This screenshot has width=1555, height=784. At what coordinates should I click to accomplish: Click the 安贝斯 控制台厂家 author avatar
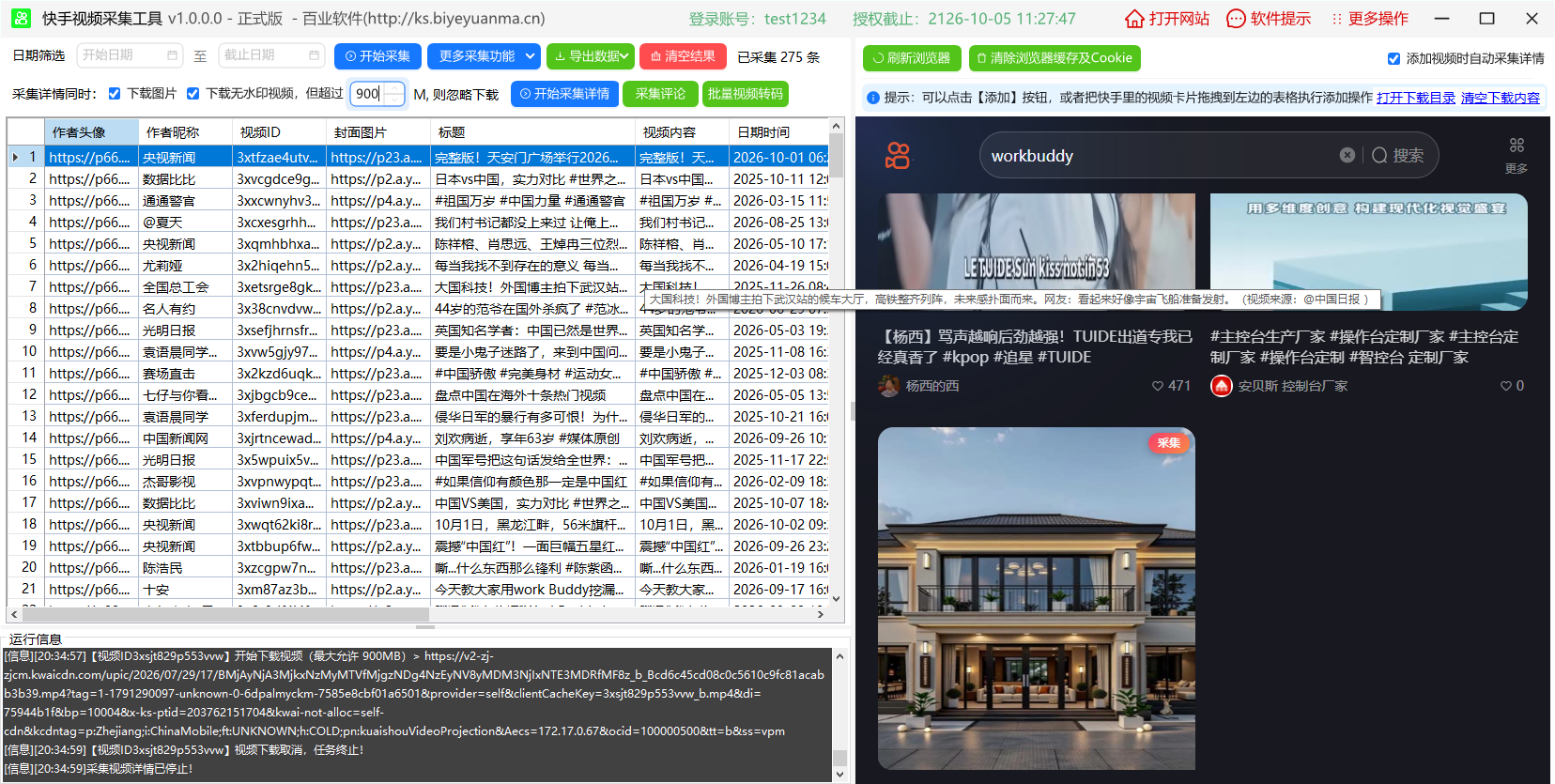pyautogui.click(x=1222, y=386)
